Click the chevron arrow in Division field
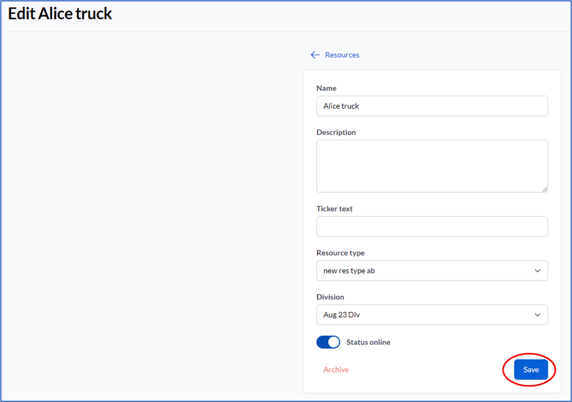 coord(537,315)
